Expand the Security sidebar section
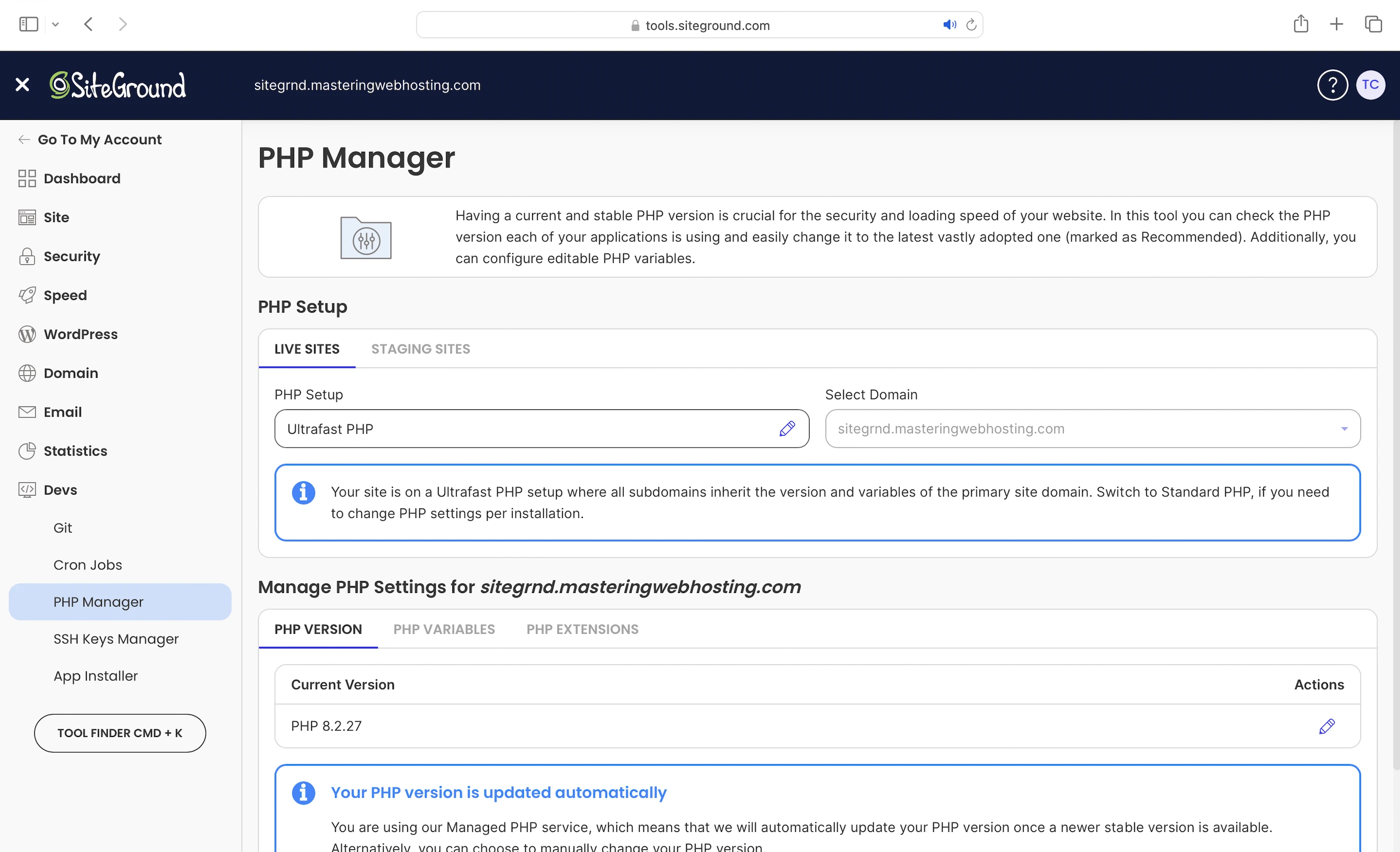 (x=71, y=256)
